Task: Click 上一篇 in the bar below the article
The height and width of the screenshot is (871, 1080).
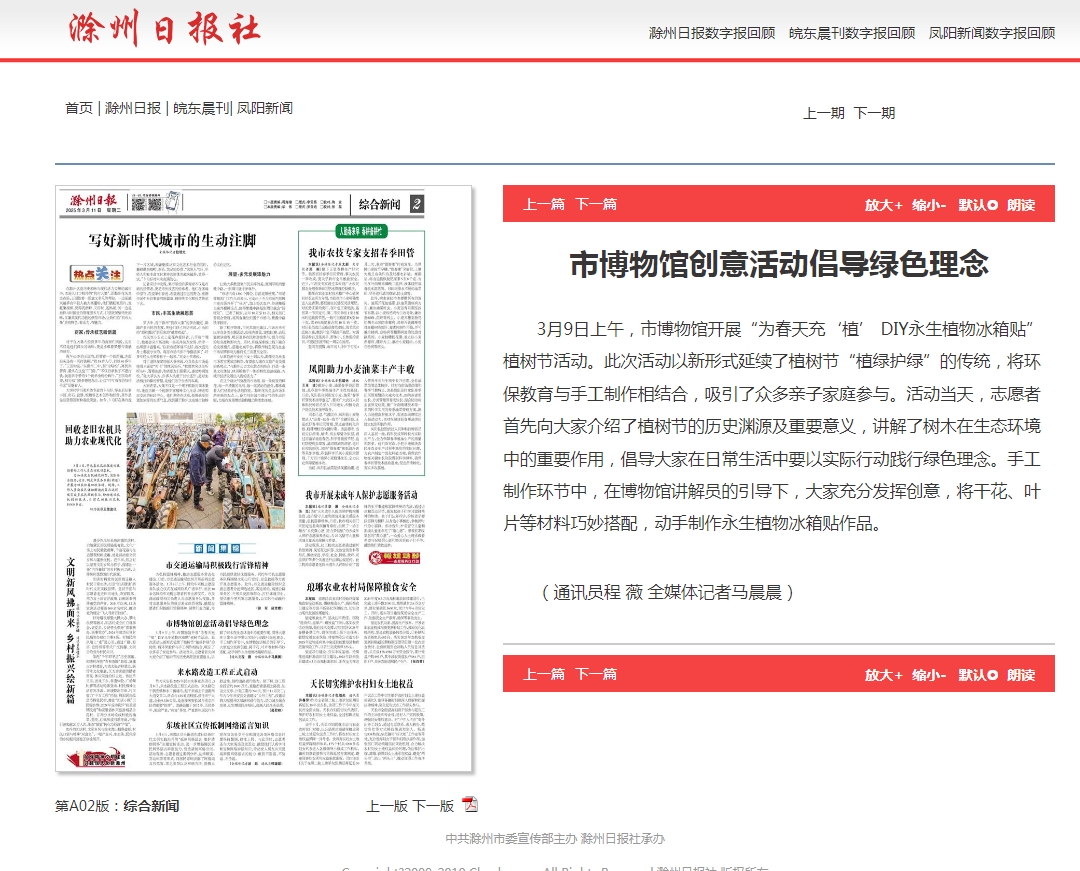Action: pyautogui.click(x=544, y=674)
